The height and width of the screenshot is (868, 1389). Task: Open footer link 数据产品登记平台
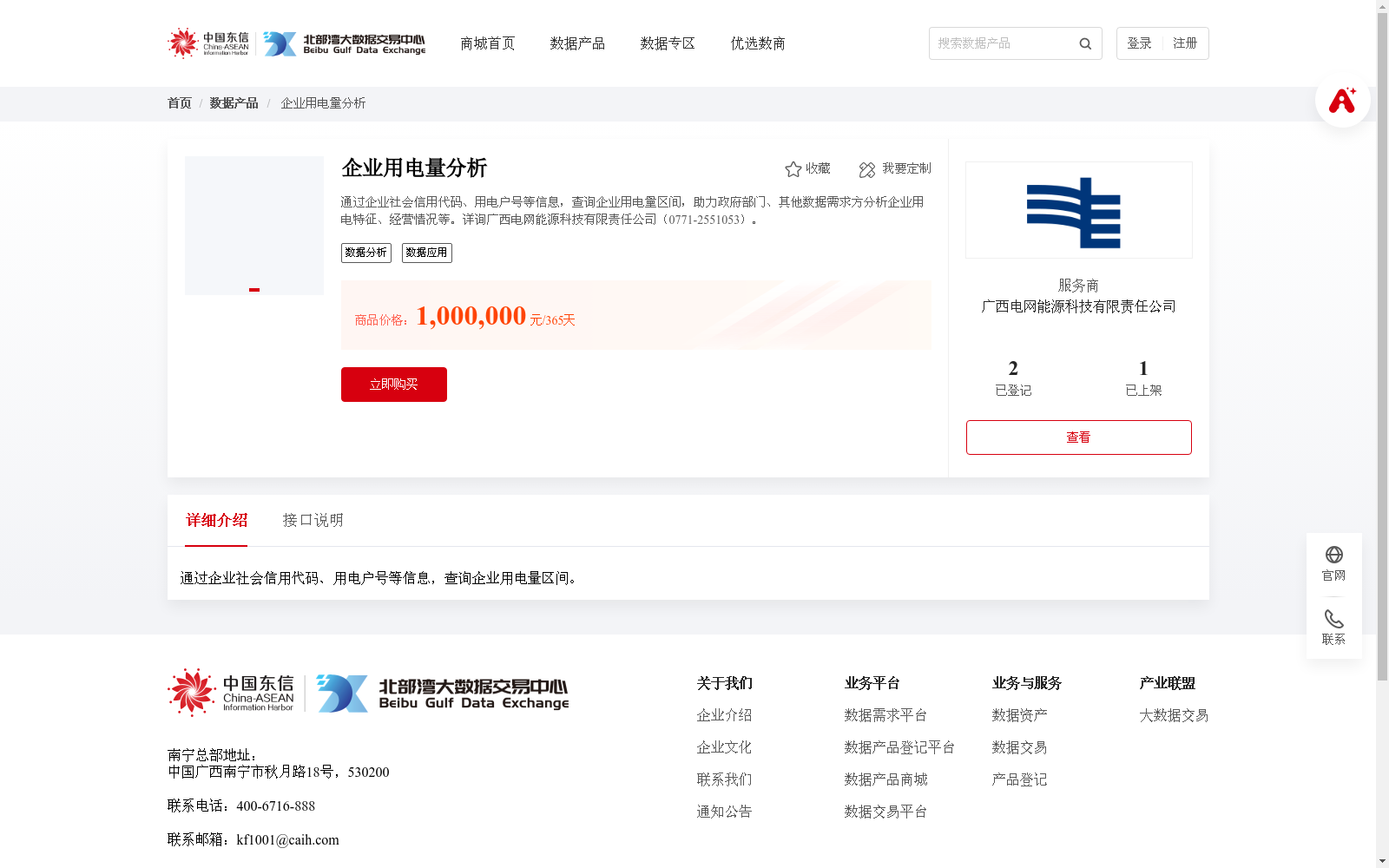(900, 747)
